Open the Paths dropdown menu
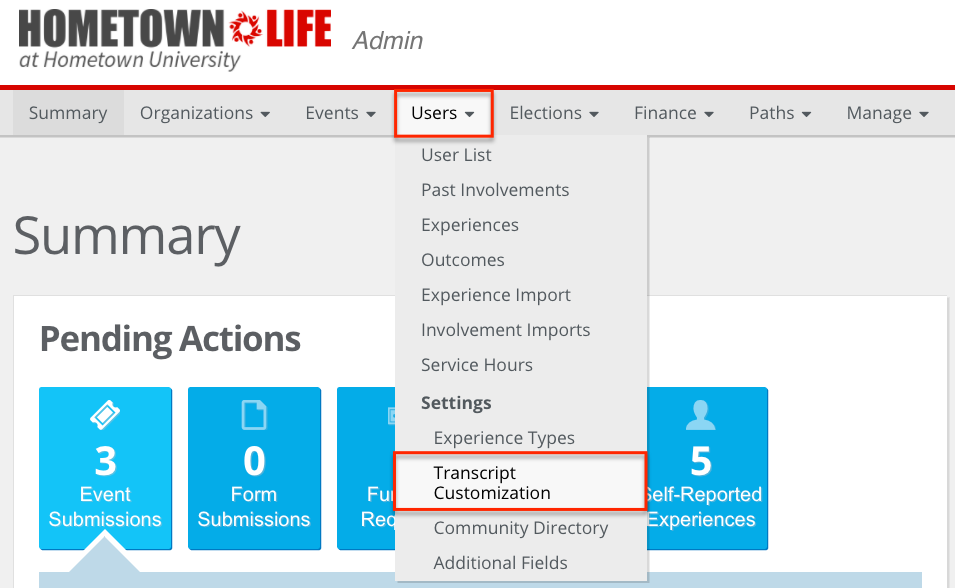The width and height of the screenshot is (955, 588). (x=780, y=113)
